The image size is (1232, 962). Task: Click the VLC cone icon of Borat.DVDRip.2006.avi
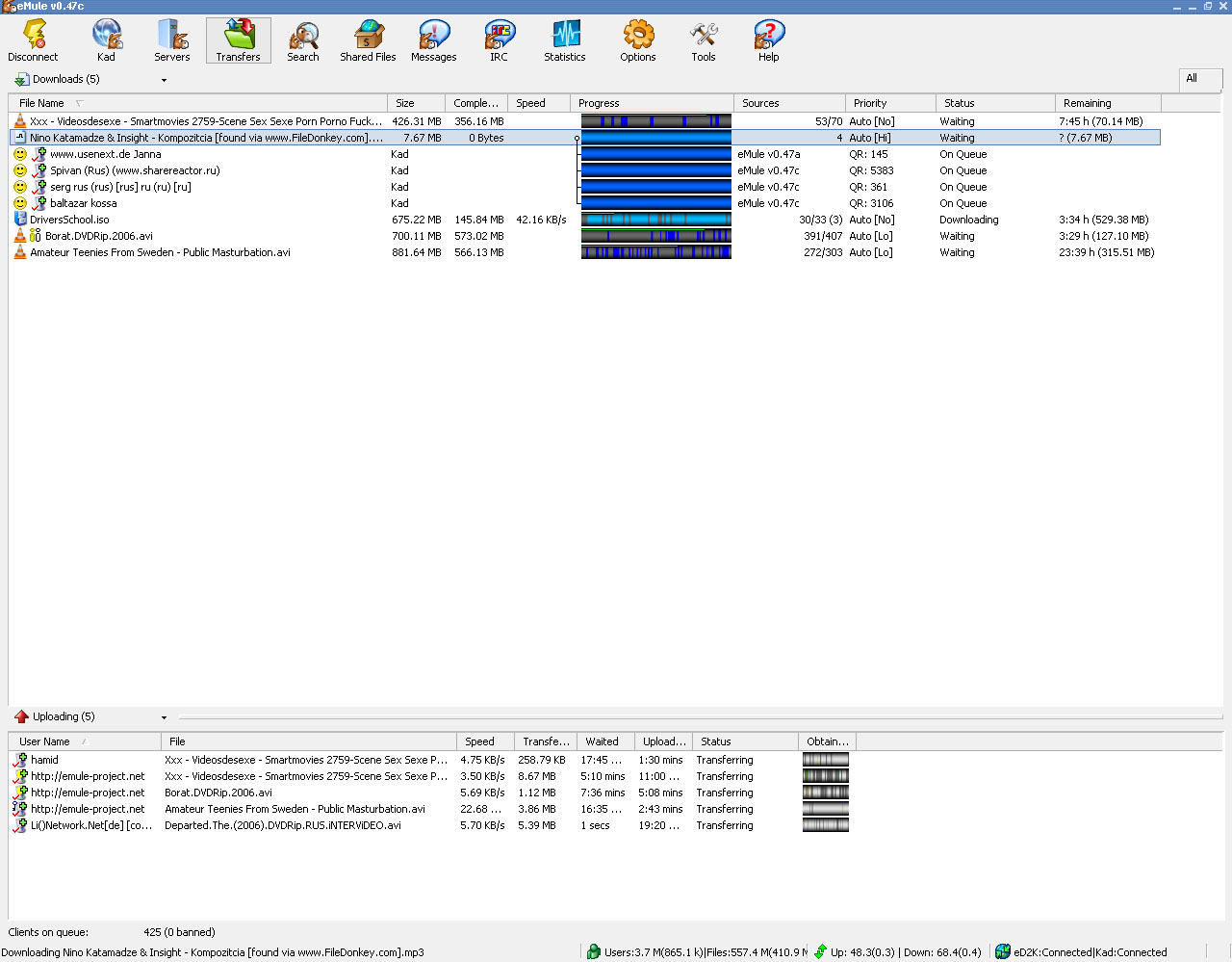(20, 236)
